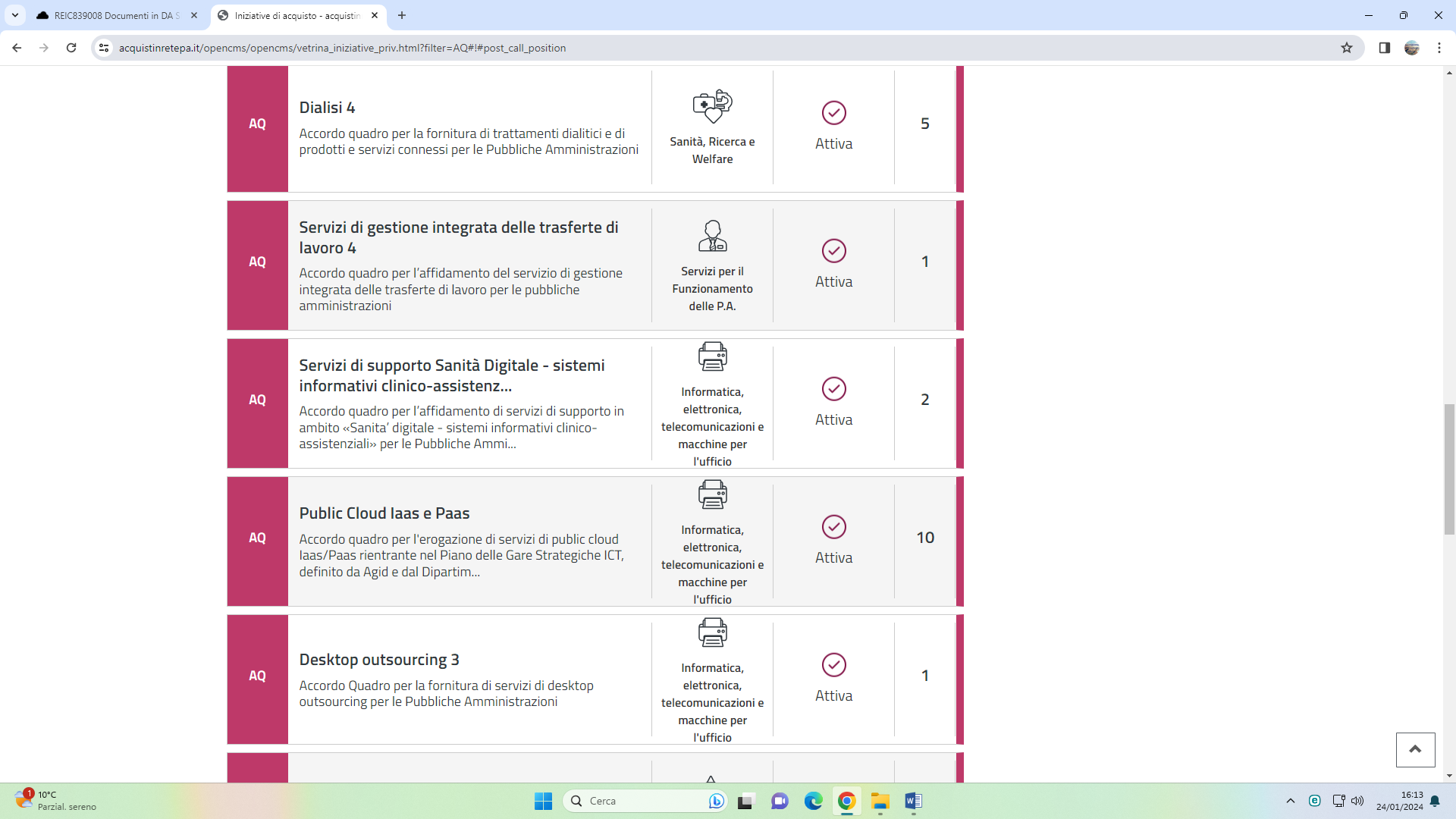
Task: Click the printer icon in the Sanità Digitale row
Action: [x=712, y=356]
